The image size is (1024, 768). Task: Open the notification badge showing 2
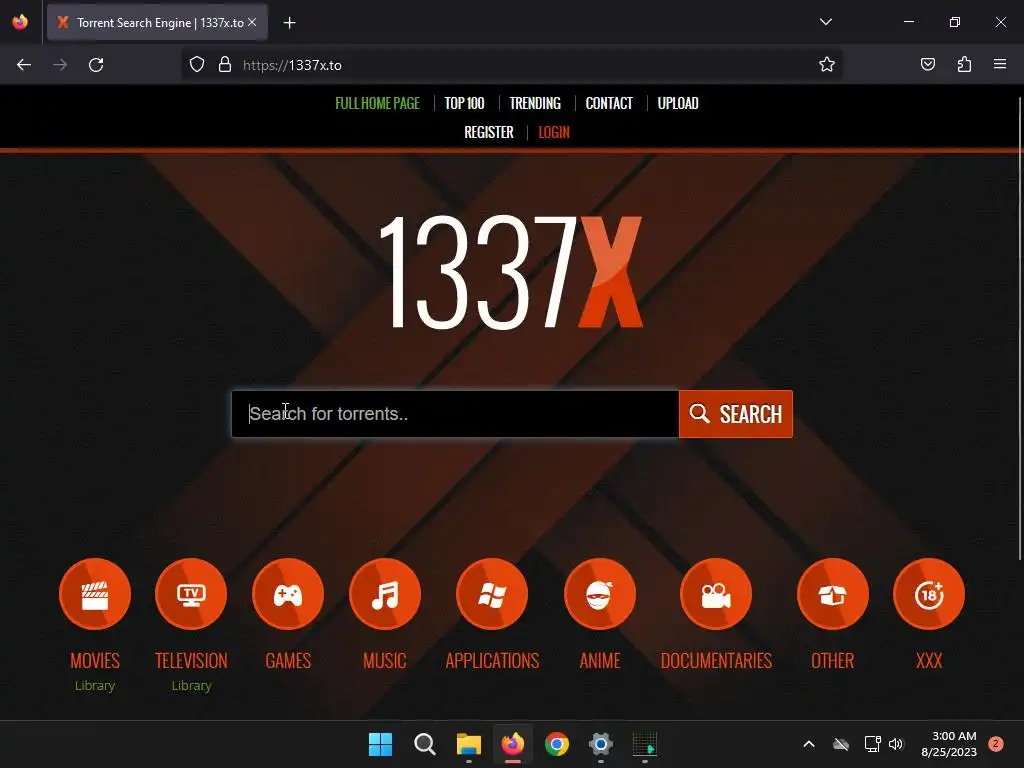click(996, 744)
